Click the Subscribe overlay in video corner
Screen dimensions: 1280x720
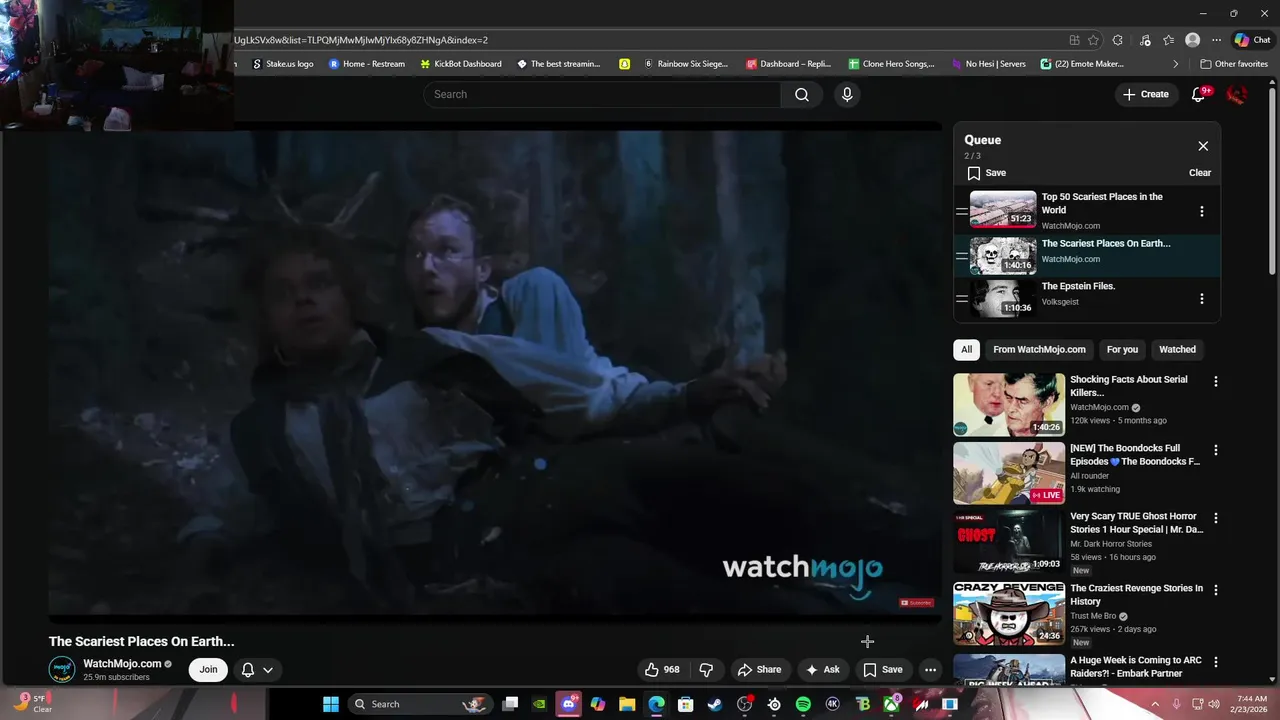(916, 603)
